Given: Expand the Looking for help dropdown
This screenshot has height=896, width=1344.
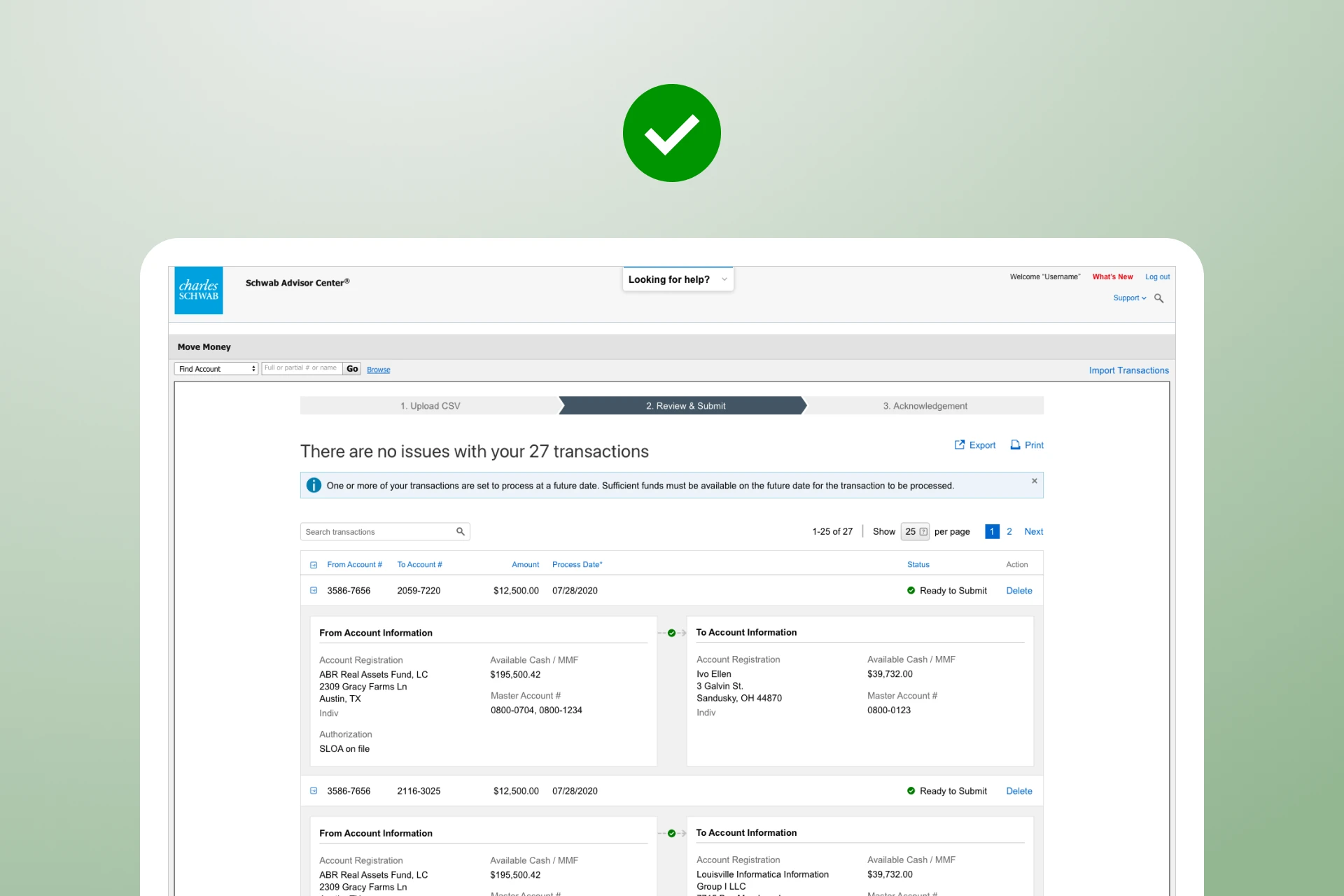Looking at the screenshot, I should 678,279.
